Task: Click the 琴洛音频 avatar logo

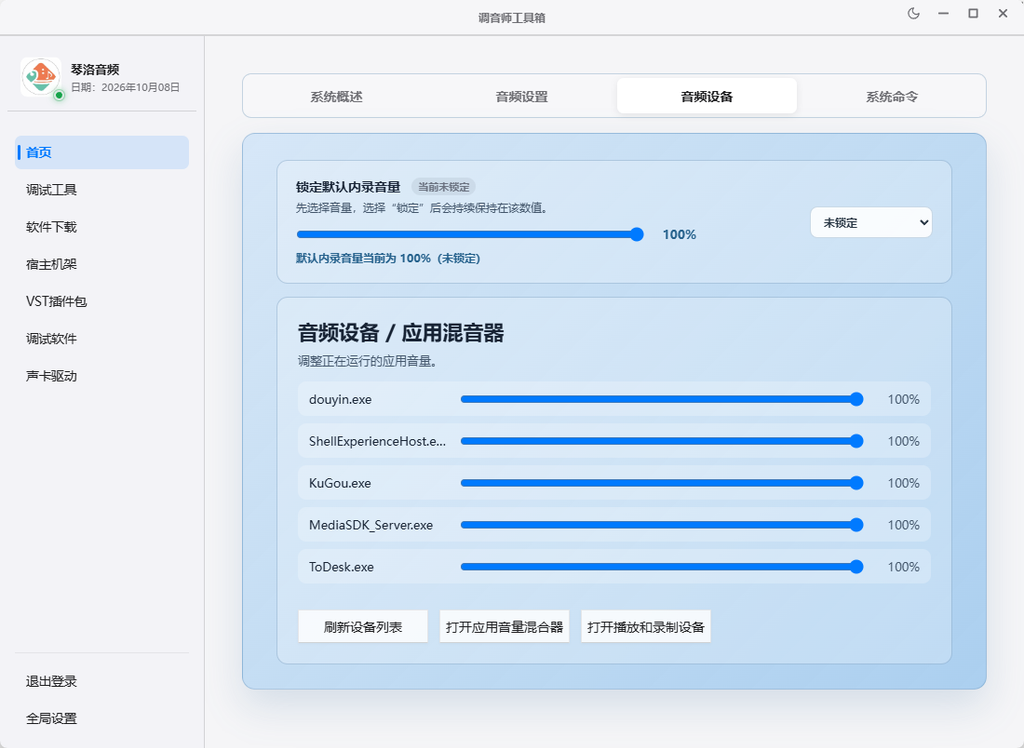Action: click(x=40, y=76)
